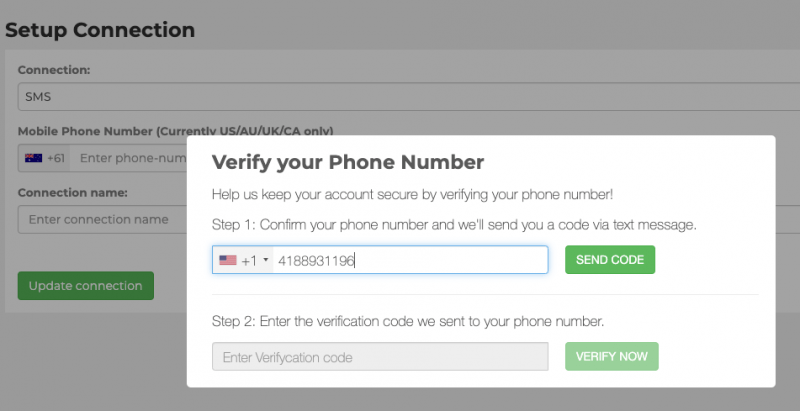
Task: Click the phone field containing 4188931196
Action: [410, 260]
